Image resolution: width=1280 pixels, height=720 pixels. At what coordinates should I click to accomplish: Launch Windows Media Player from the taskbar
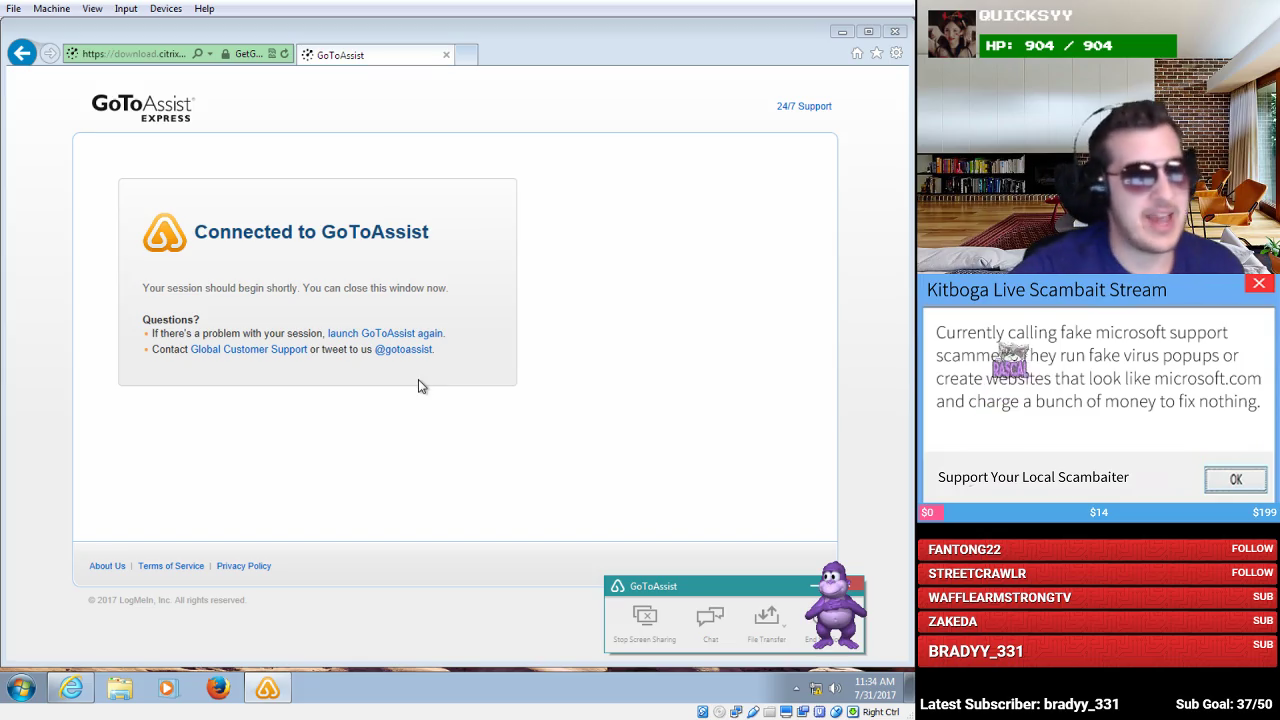pos(167,688)
